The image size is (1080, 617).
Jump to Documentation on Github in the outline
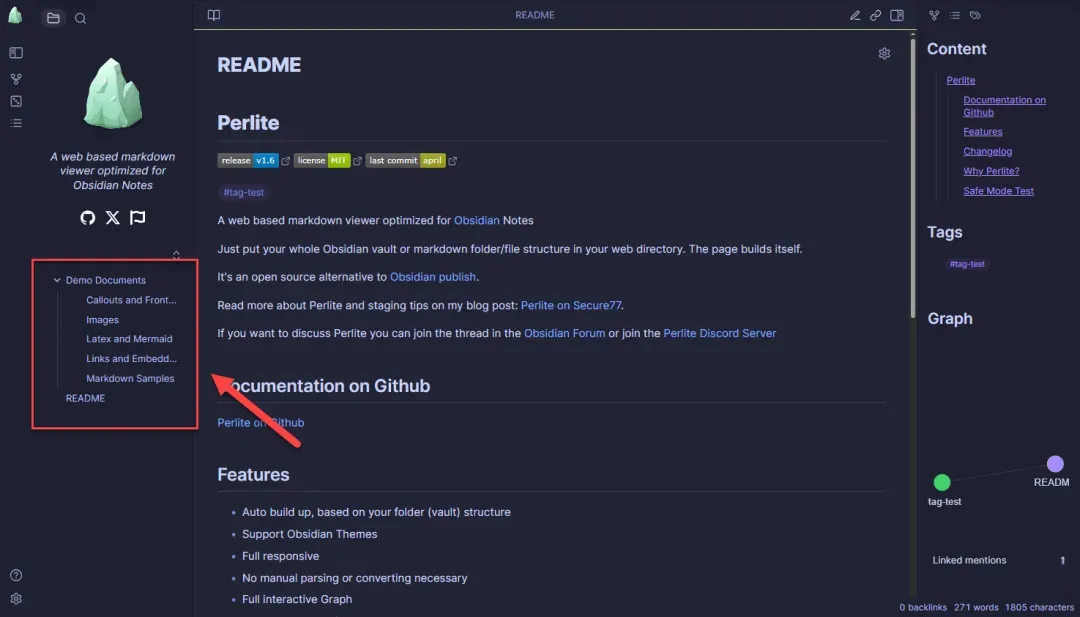click(x=1004, y=106)
